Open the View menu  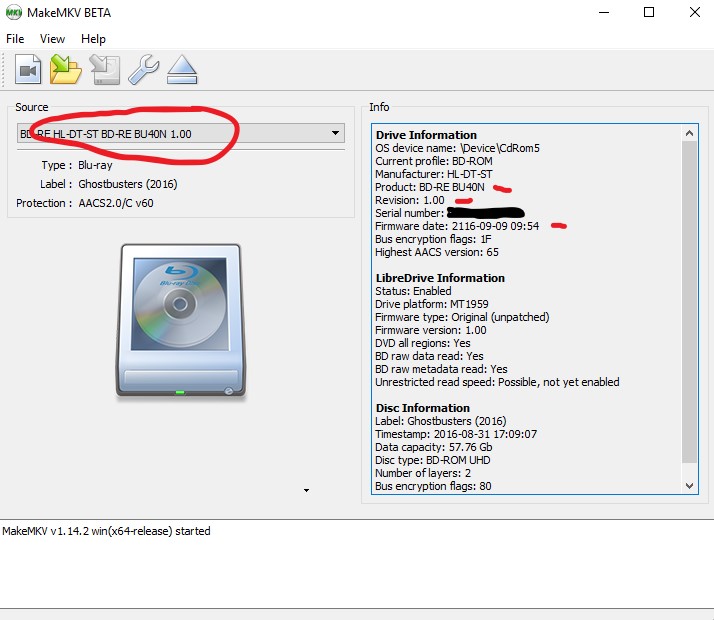click(x=52, y=39)
